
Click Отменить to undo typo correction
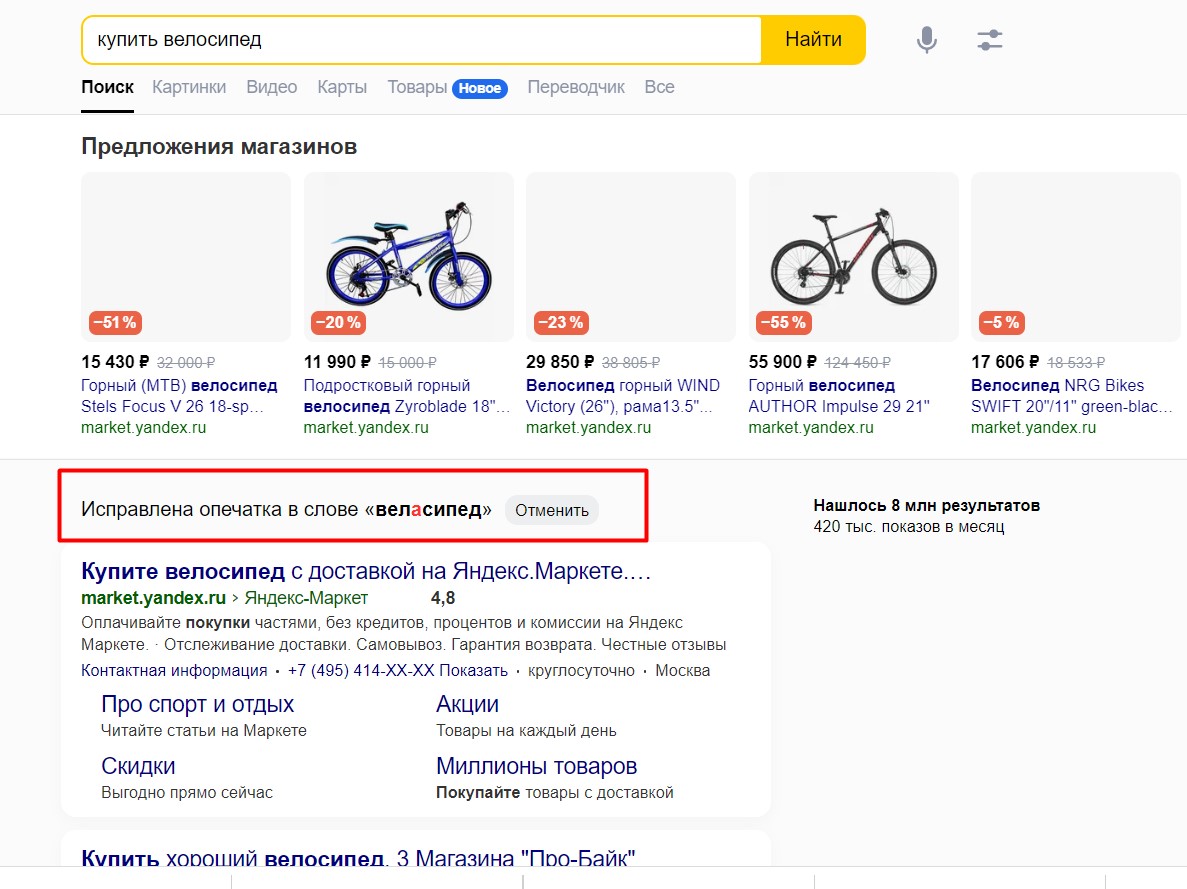pos(552,510)
